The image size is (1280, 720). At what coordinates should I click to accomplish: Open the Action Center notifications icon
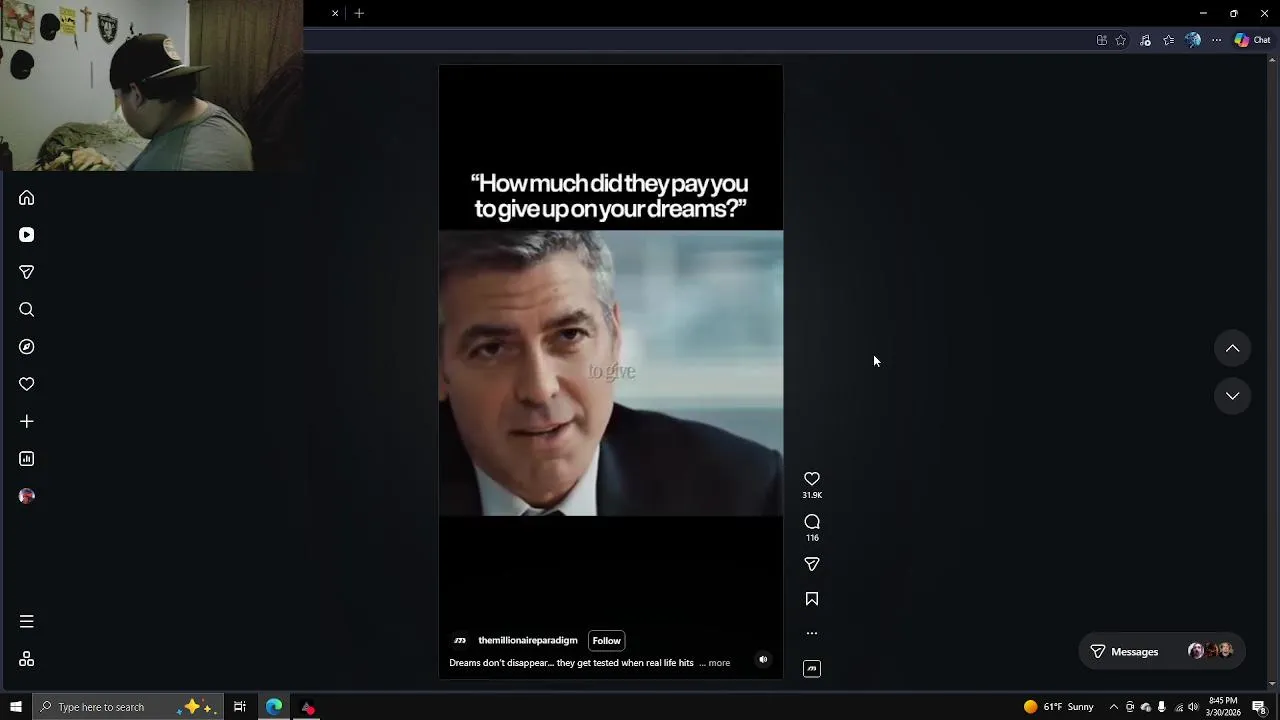1260,707
